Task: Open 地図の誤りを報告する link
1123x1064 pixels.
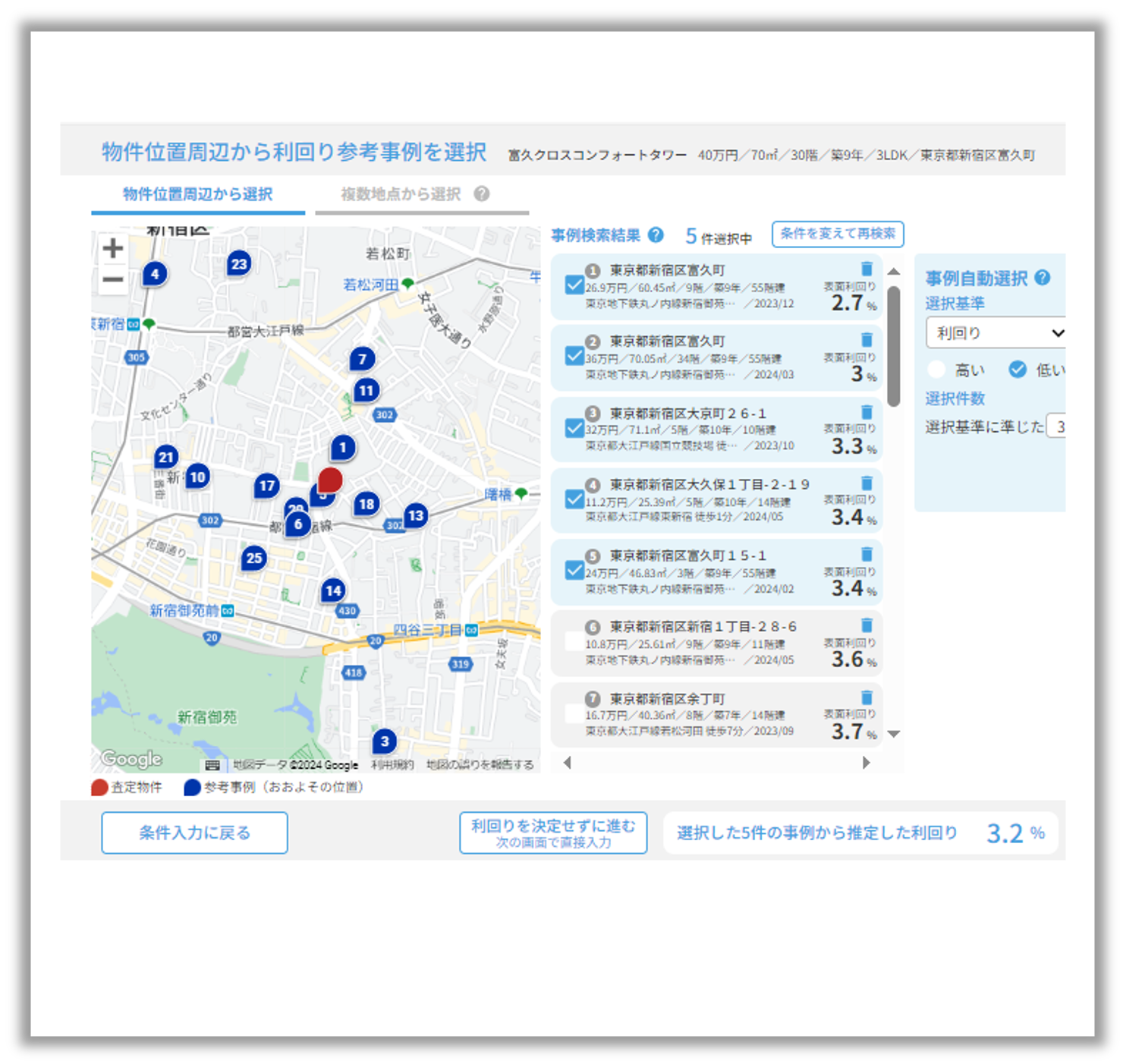Action: coord(480,765)
